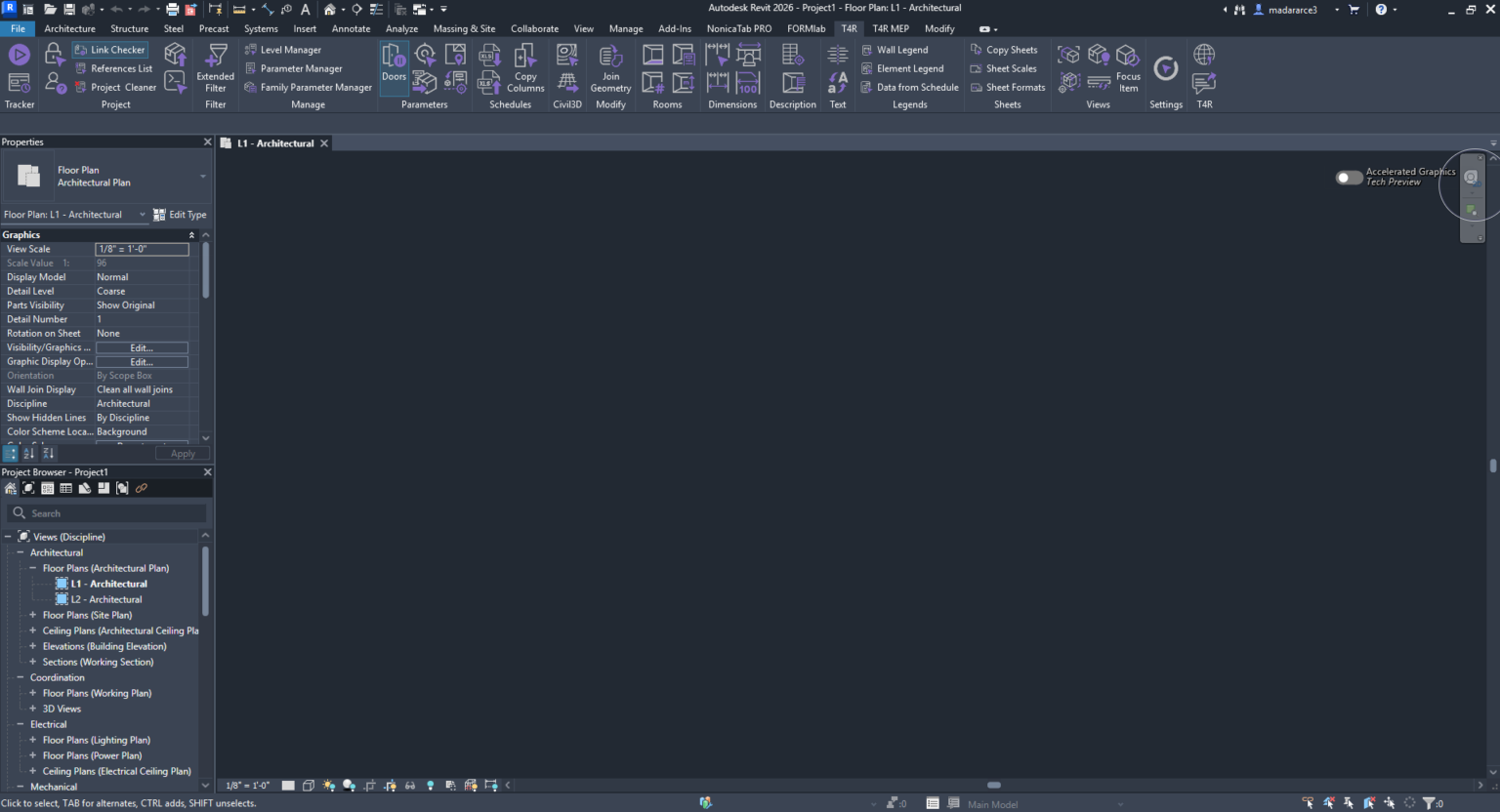
Task: Switch to the Annotate ribbon tab
Action: pyautogui.click(x=351, y=28)
